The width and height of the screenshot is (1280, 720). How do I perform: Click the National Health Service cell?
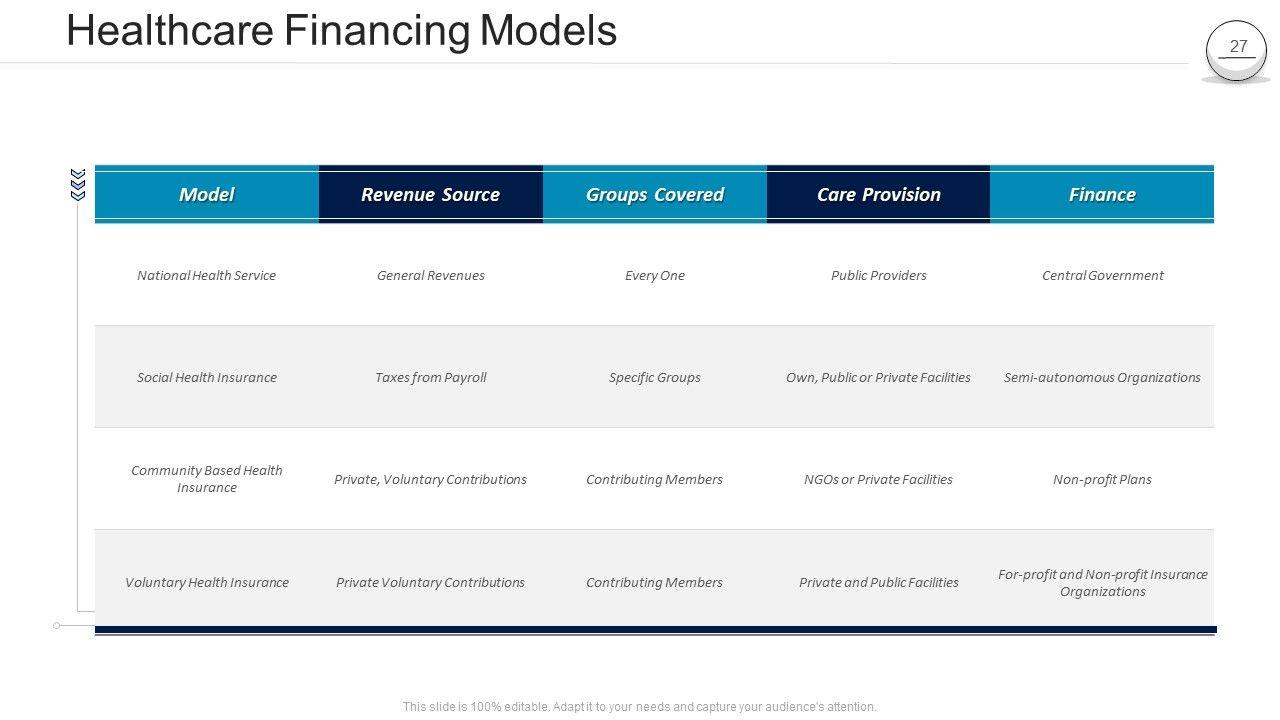pos(207,276)
